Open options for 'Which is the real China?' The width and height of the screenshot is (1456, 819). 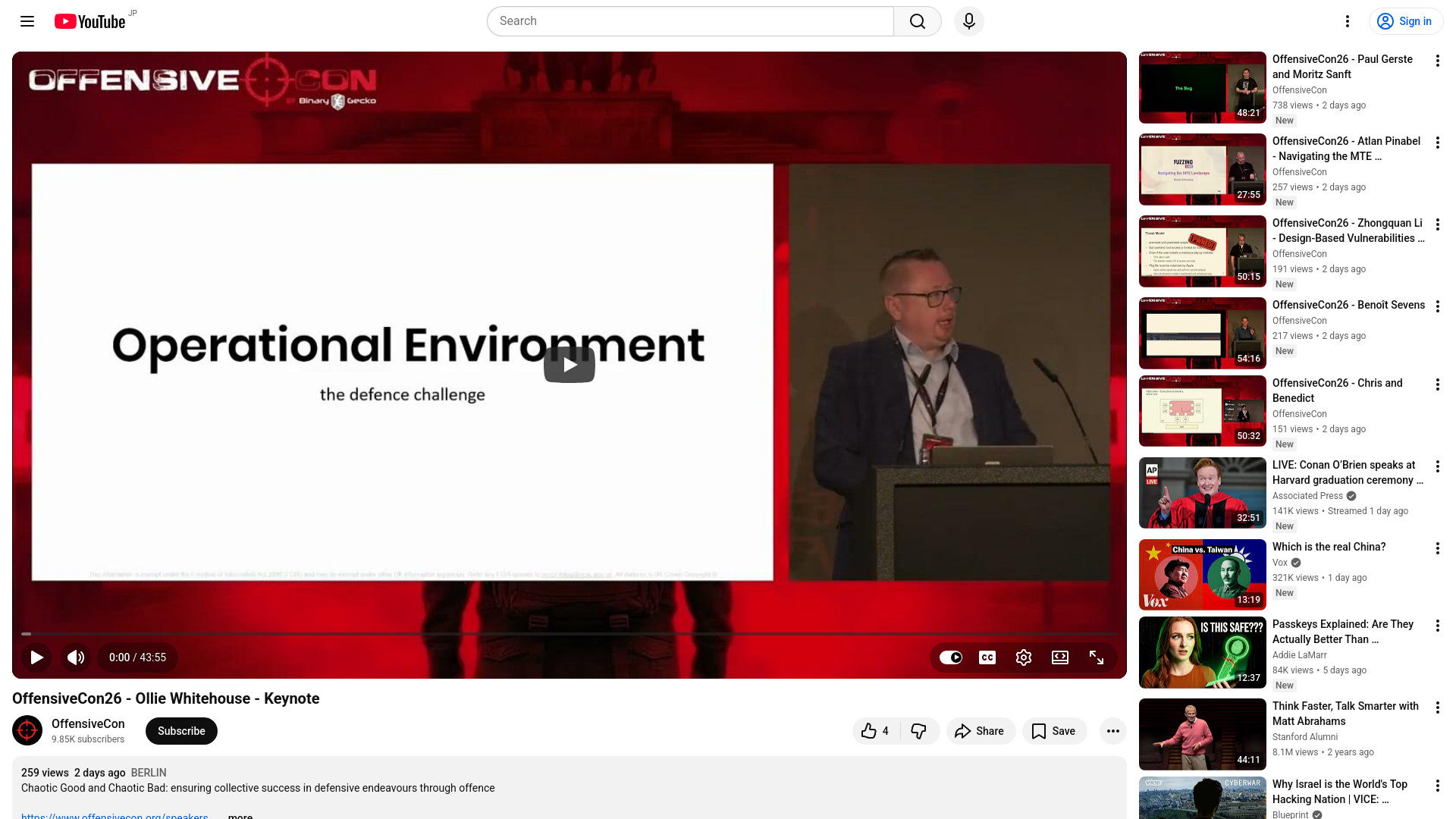(1438, 548)
